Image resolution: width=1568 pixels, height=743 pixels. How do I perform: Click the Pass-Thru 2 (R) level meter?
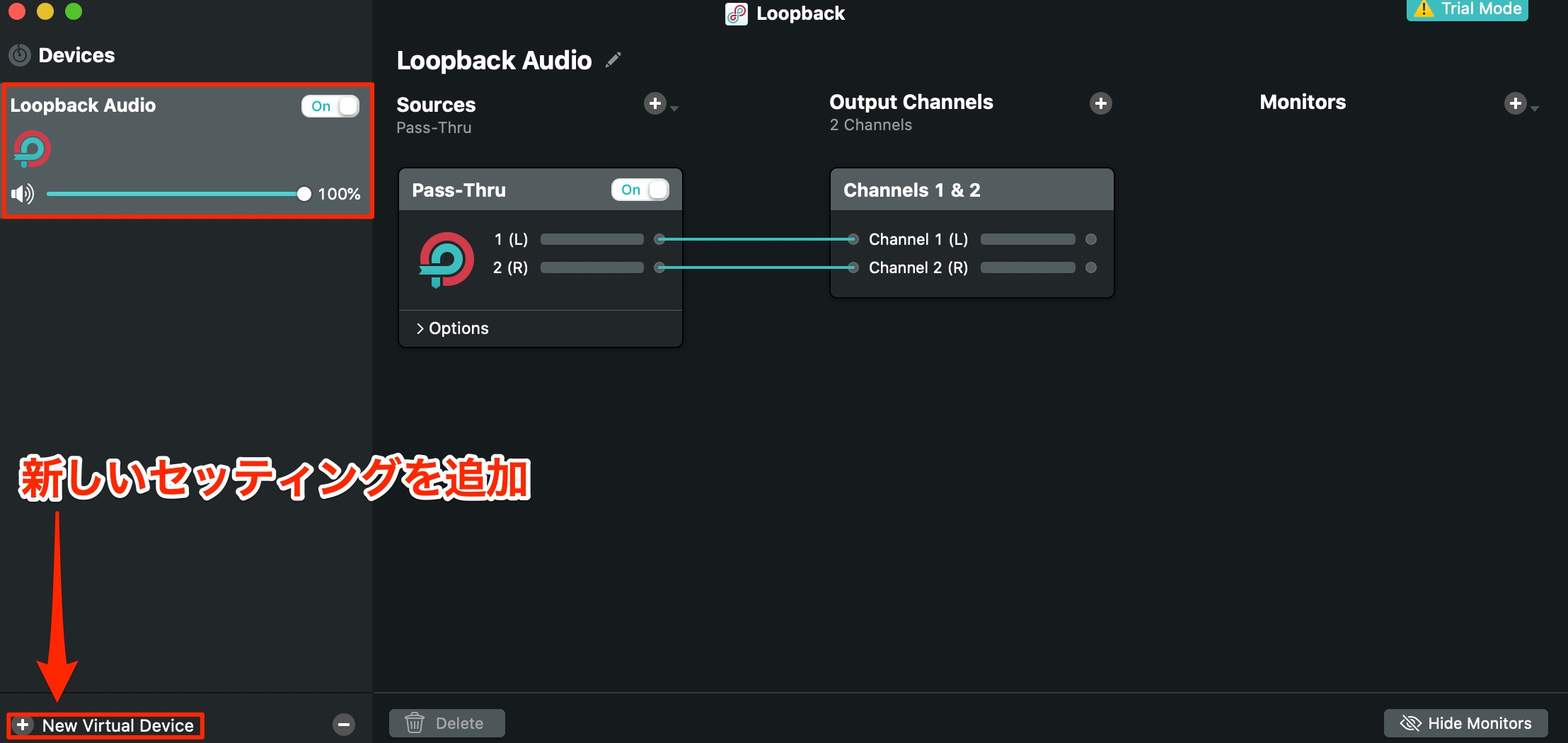point(592,267)
